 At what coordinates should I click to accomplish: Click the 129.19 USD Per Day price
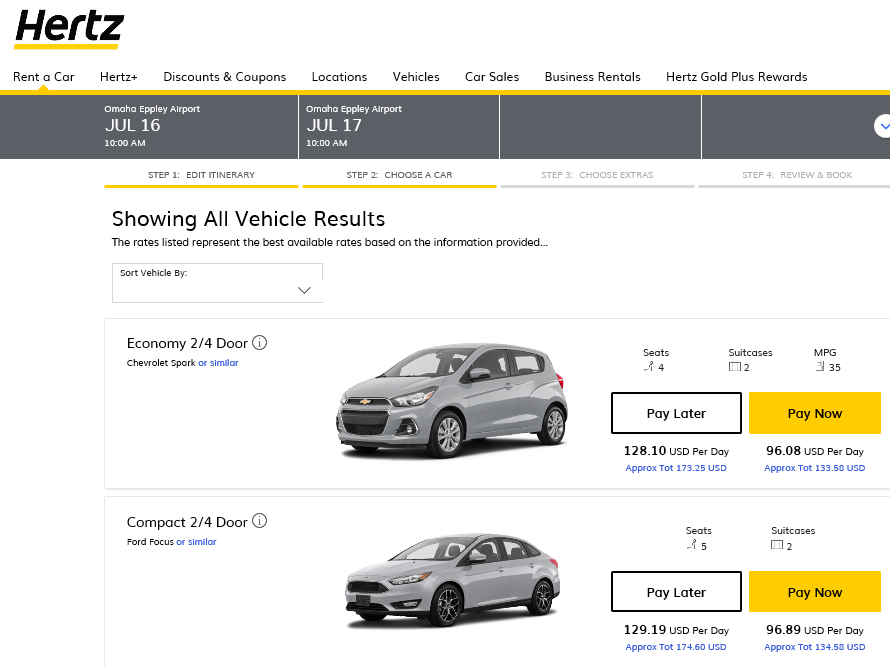[x=676, y=630]
